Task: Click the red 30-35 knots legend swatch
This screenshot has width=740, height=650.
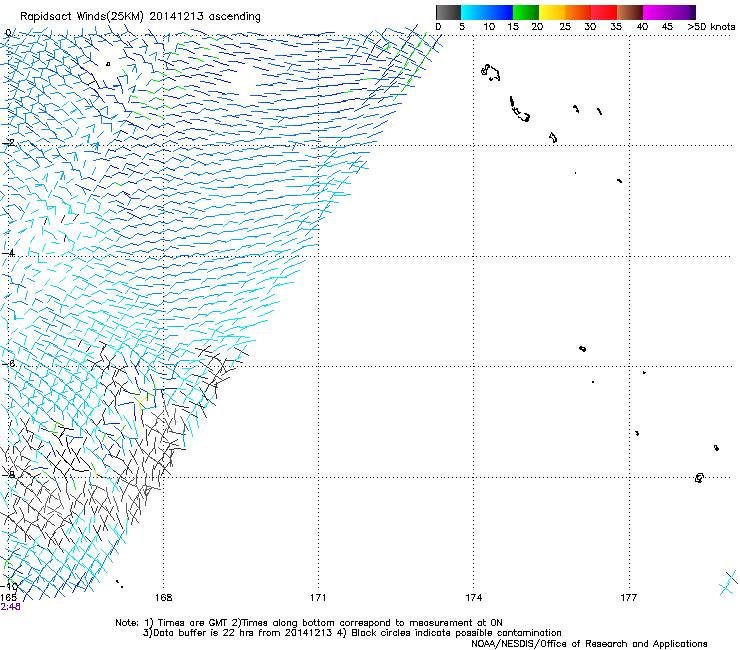Action: coord(604,12)
